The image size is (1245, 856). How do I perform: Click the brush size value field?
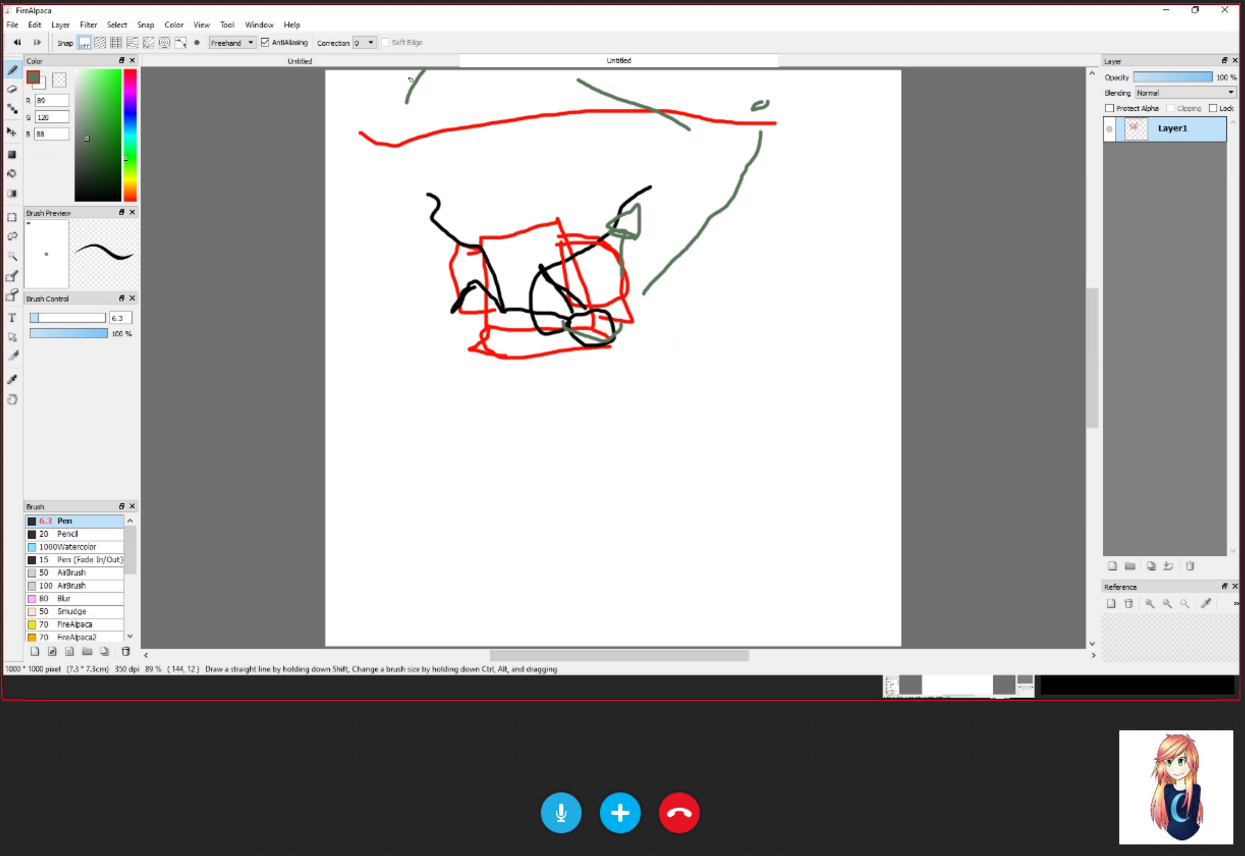pyautogui.click(x=120, y=318)
